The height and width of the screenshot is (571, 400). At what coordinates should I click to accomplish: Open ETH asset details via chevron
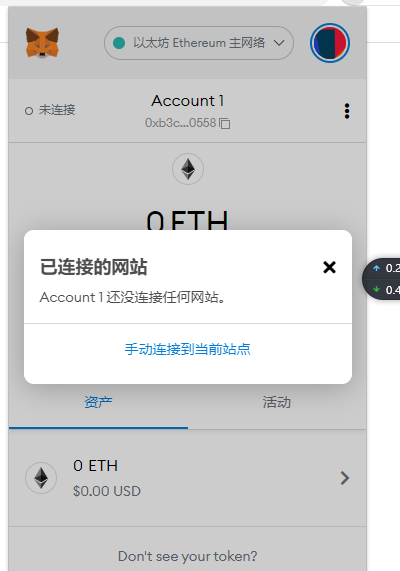(345, 478)
